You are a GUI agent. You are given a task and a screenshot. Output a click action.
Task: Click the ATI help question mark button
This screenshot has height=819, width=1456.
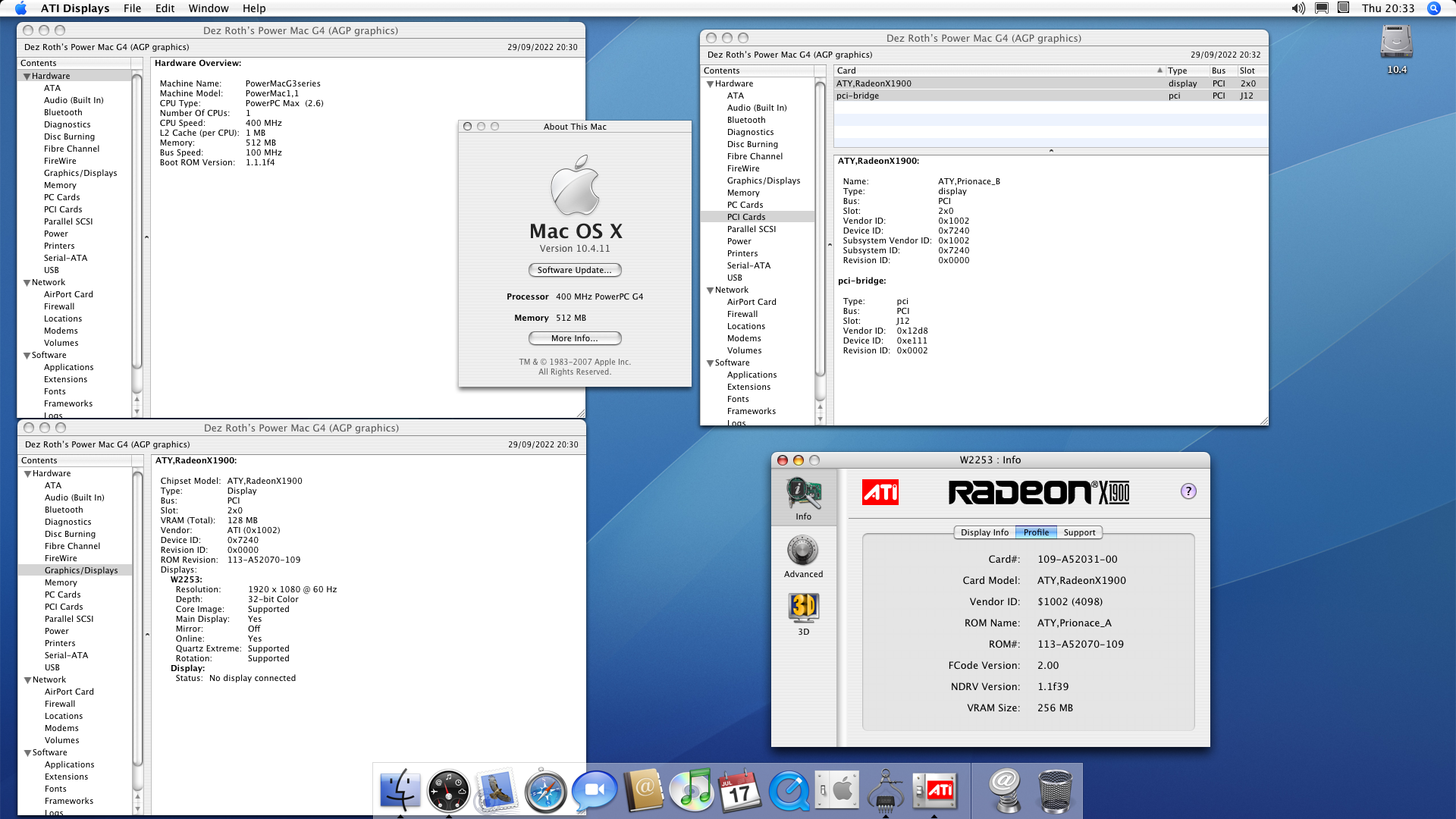pos(1188,491)
